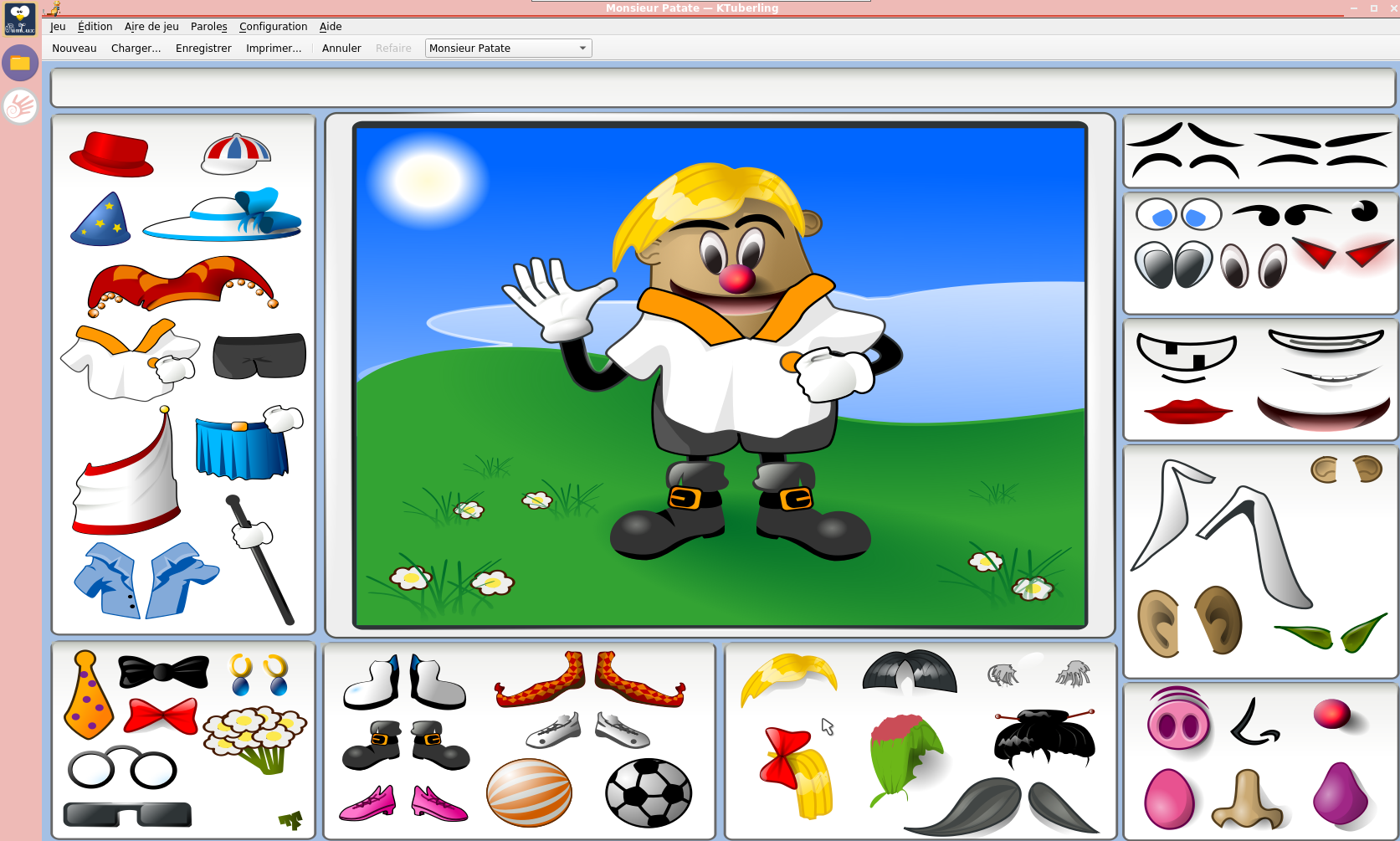Screen dimensions: 1400x841
Task: Pick the black cane with glove
Action: (259, 559)
